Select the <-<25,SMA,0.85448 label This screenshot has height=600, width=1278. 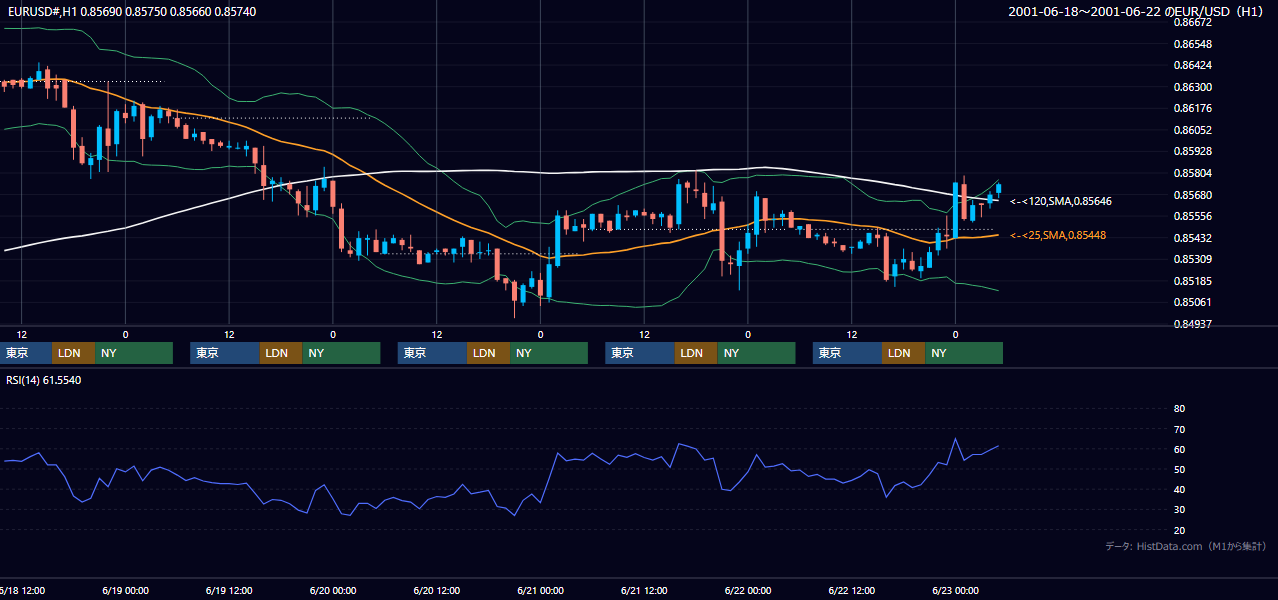pos(1058,235)
